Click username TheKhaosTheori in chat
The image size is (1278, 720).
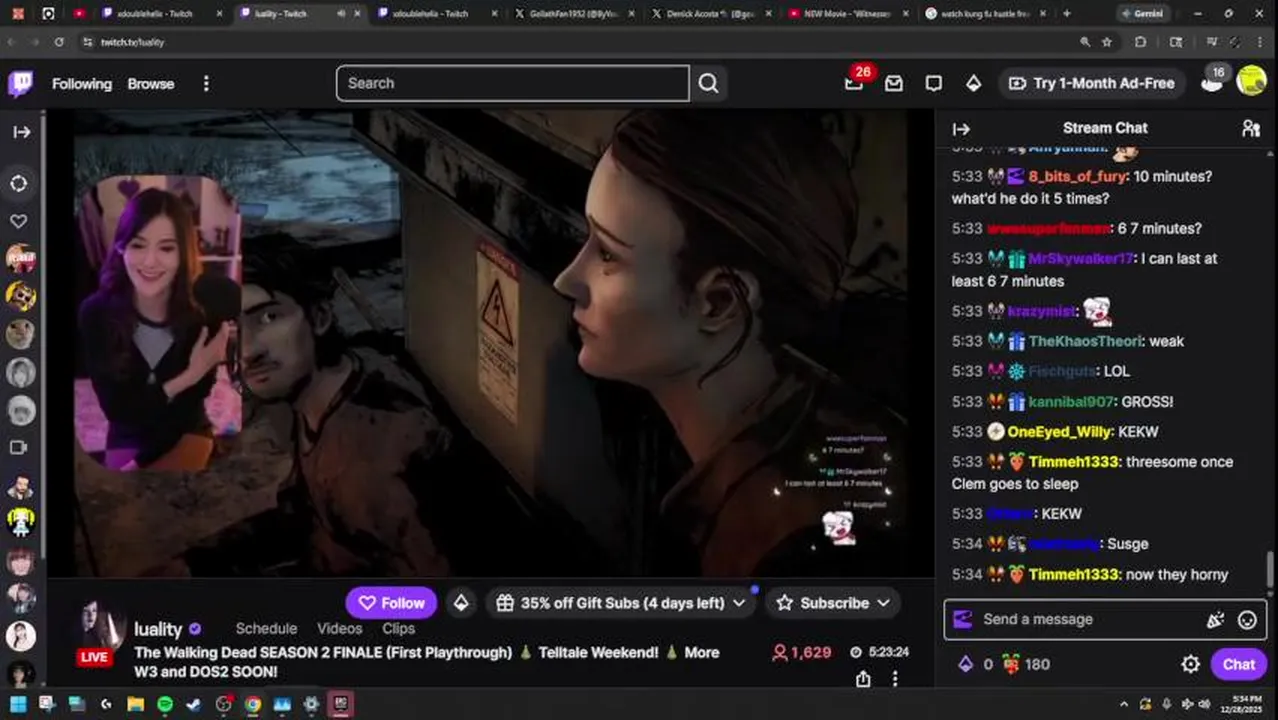(1085, 341)
